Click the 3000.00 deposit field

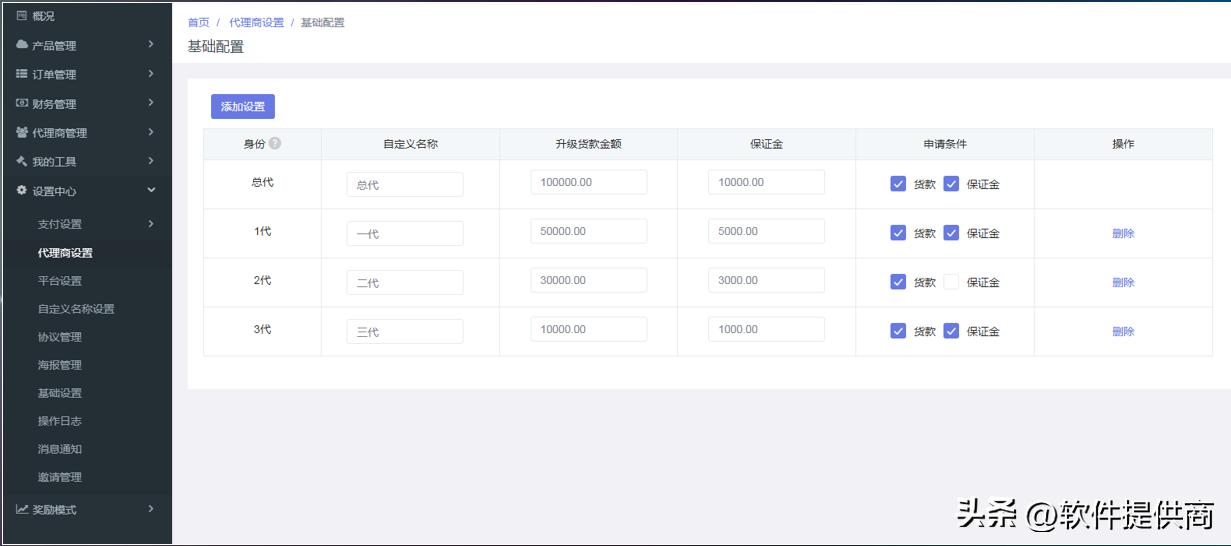click(x=767, y=280)
